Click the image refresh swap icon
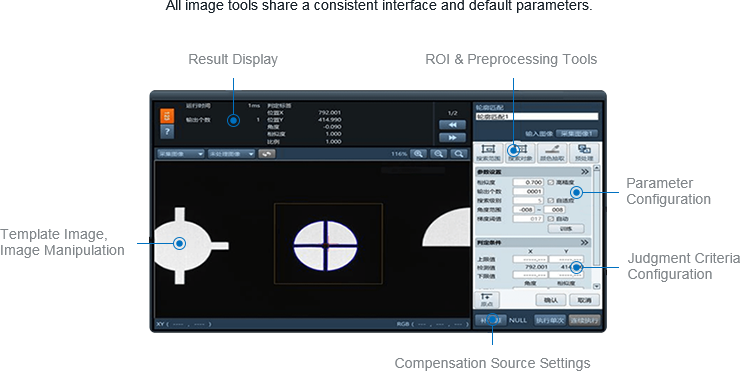Image resolution: width=741 pixels, height=371 pixels. (267, 154)
